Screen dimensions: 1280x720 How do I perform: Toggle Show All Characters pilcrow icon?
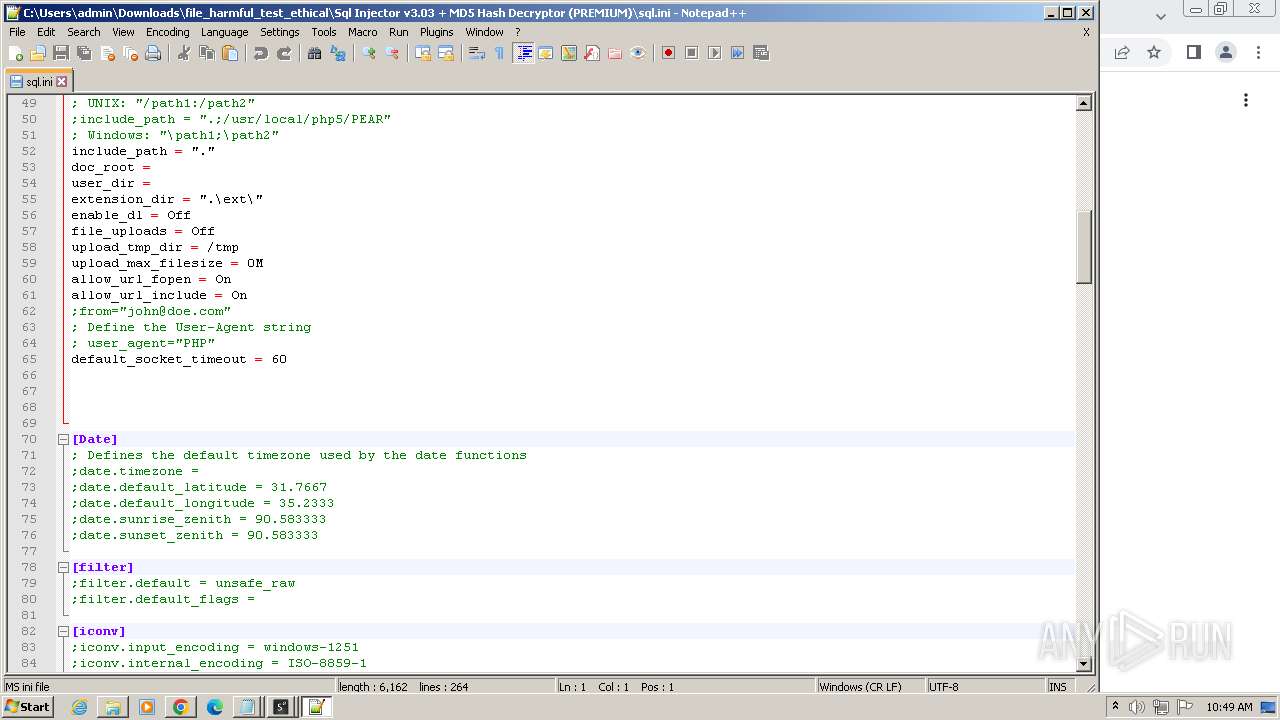(500, 53)
